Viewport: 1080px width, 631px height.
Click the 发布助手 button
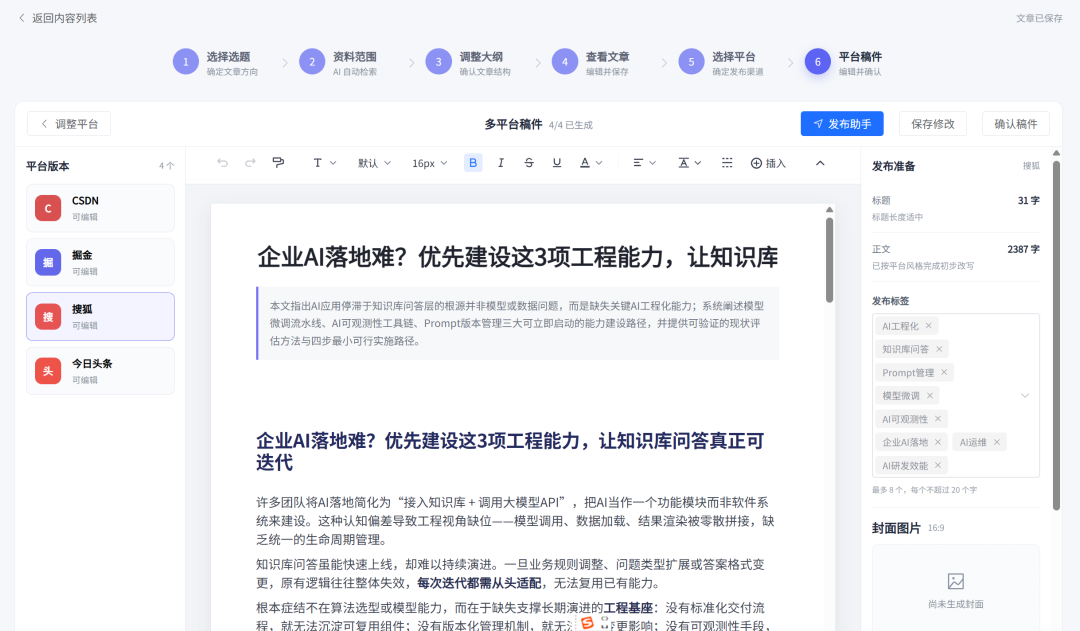click(842, 124)
